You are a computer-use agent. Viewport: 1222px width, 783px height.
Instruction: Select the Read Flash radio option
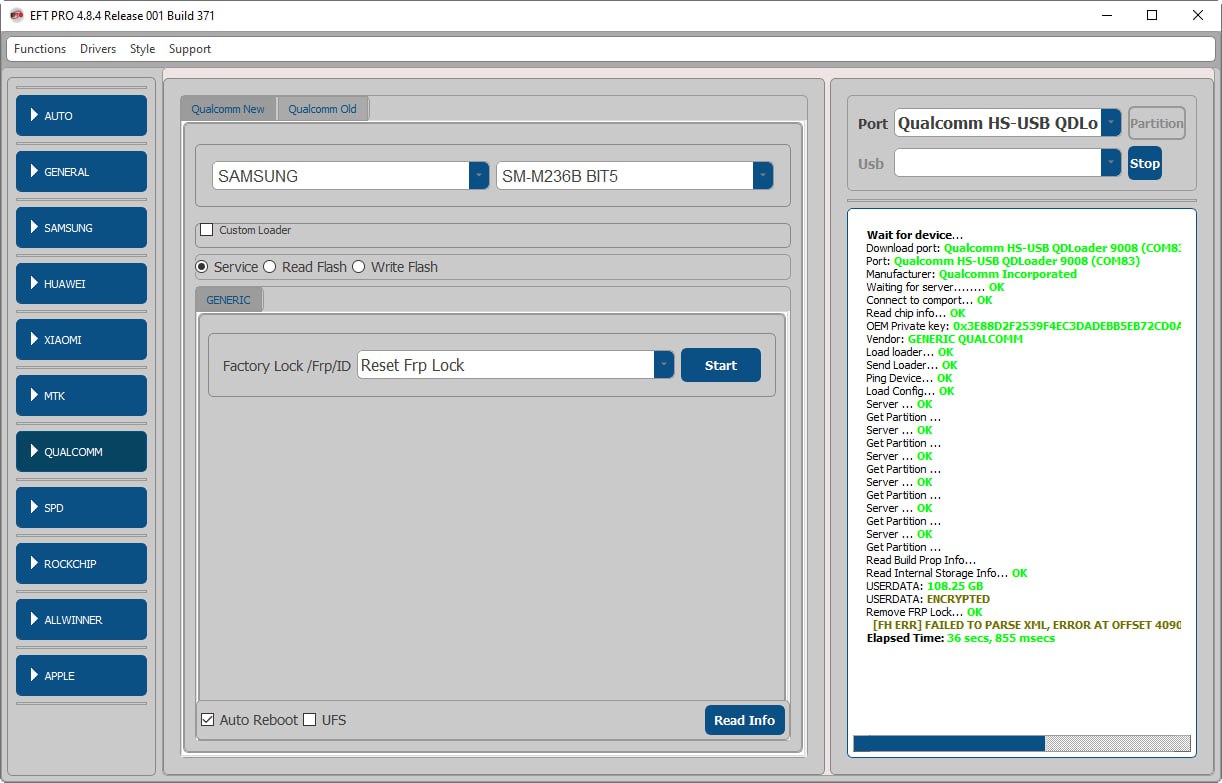[x=270, y=267]
